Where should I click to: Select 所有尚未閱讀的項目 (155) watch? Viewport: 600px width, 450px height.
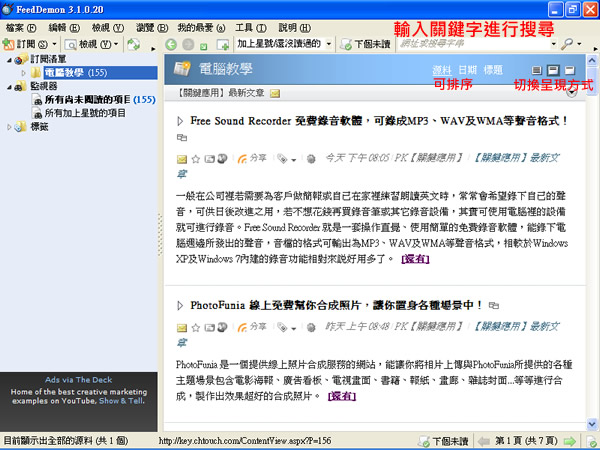pos(100,99)
